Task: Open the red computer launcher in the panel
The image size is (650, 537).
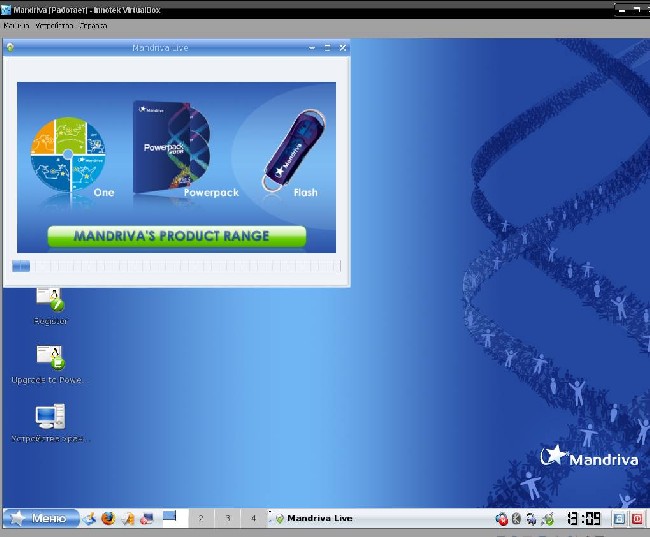Action: (x=147, y=519)
